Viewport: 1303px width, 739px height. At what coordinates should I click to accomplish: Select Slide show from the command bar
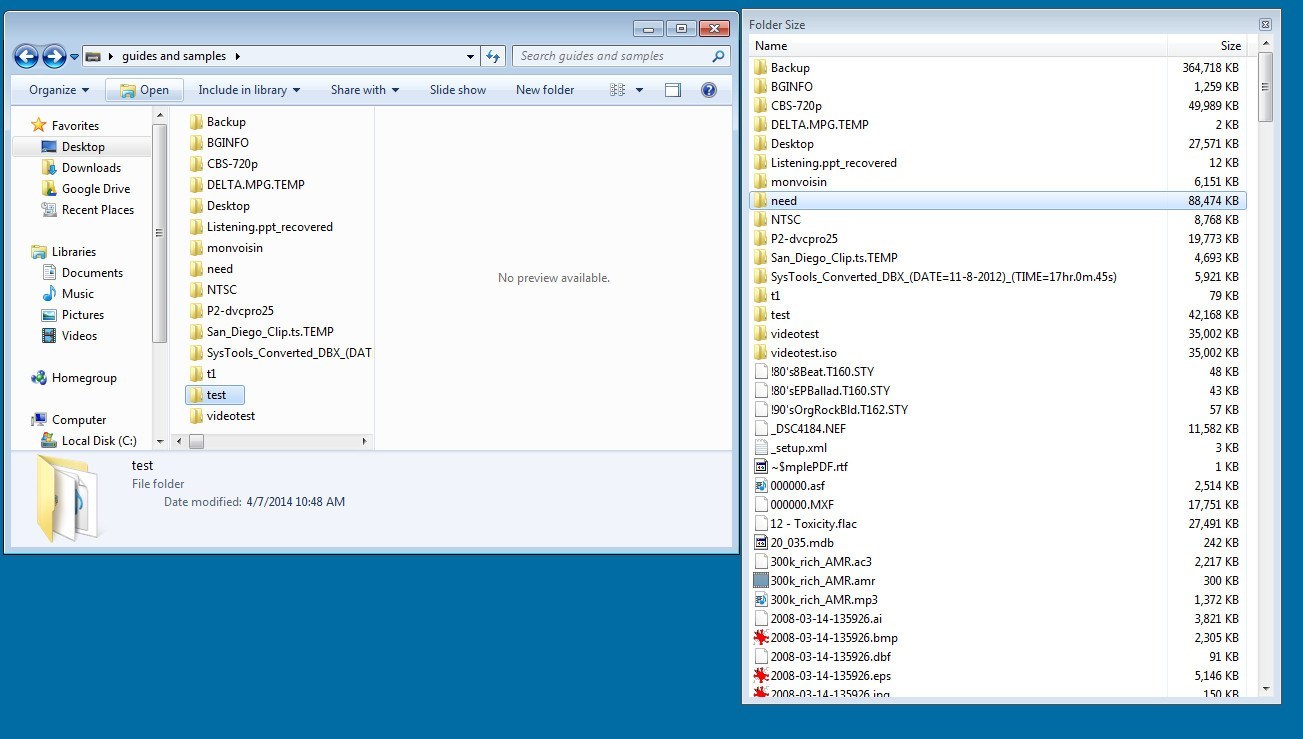457,90
